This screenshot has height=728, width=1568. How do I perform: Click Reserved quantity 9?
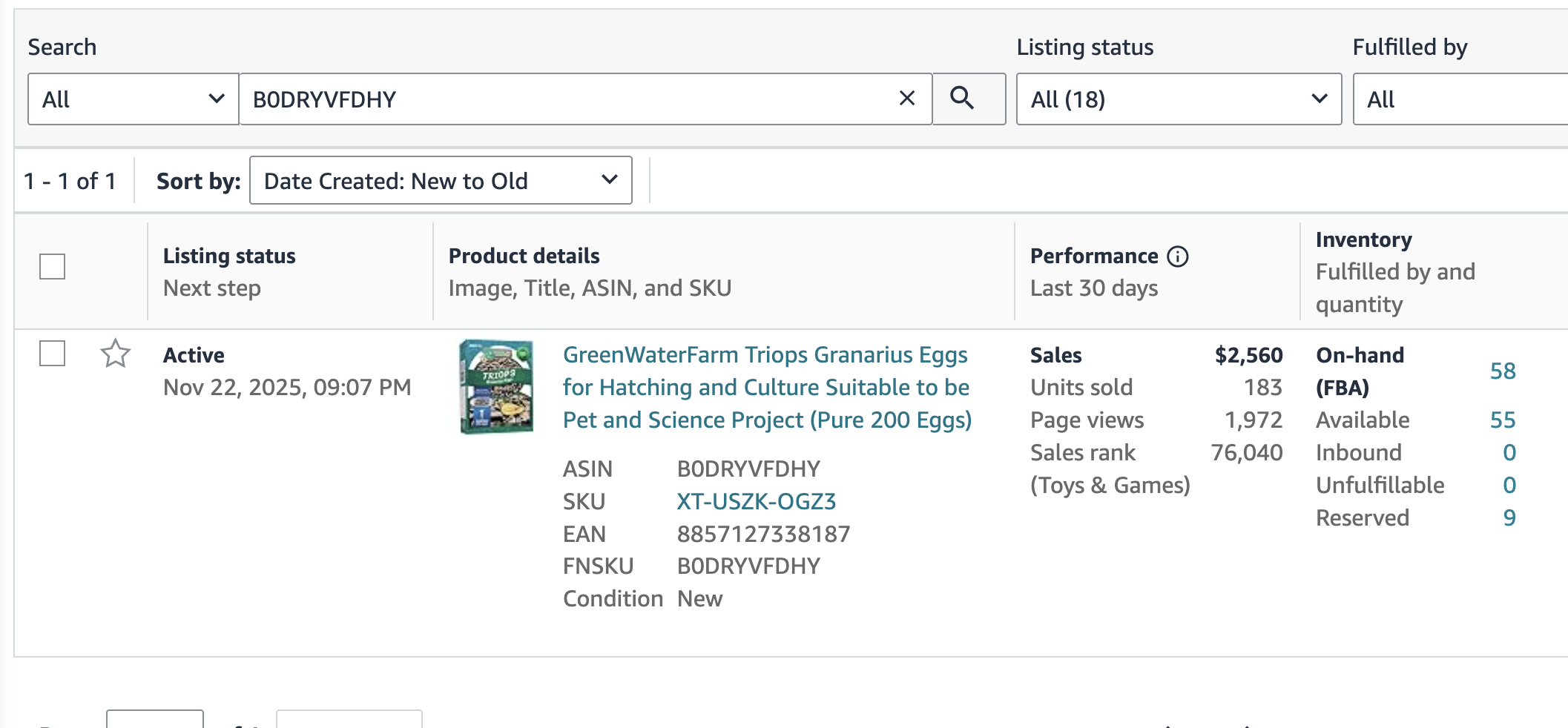click(x=1509, y=517)
